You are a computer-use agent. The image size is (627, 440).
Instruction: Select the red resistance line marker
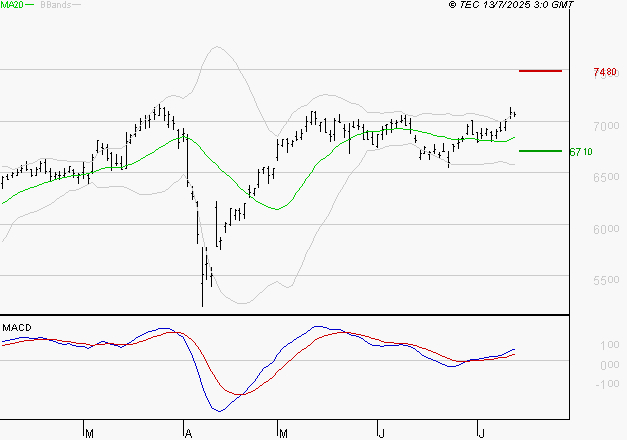(x=540, y=71)
